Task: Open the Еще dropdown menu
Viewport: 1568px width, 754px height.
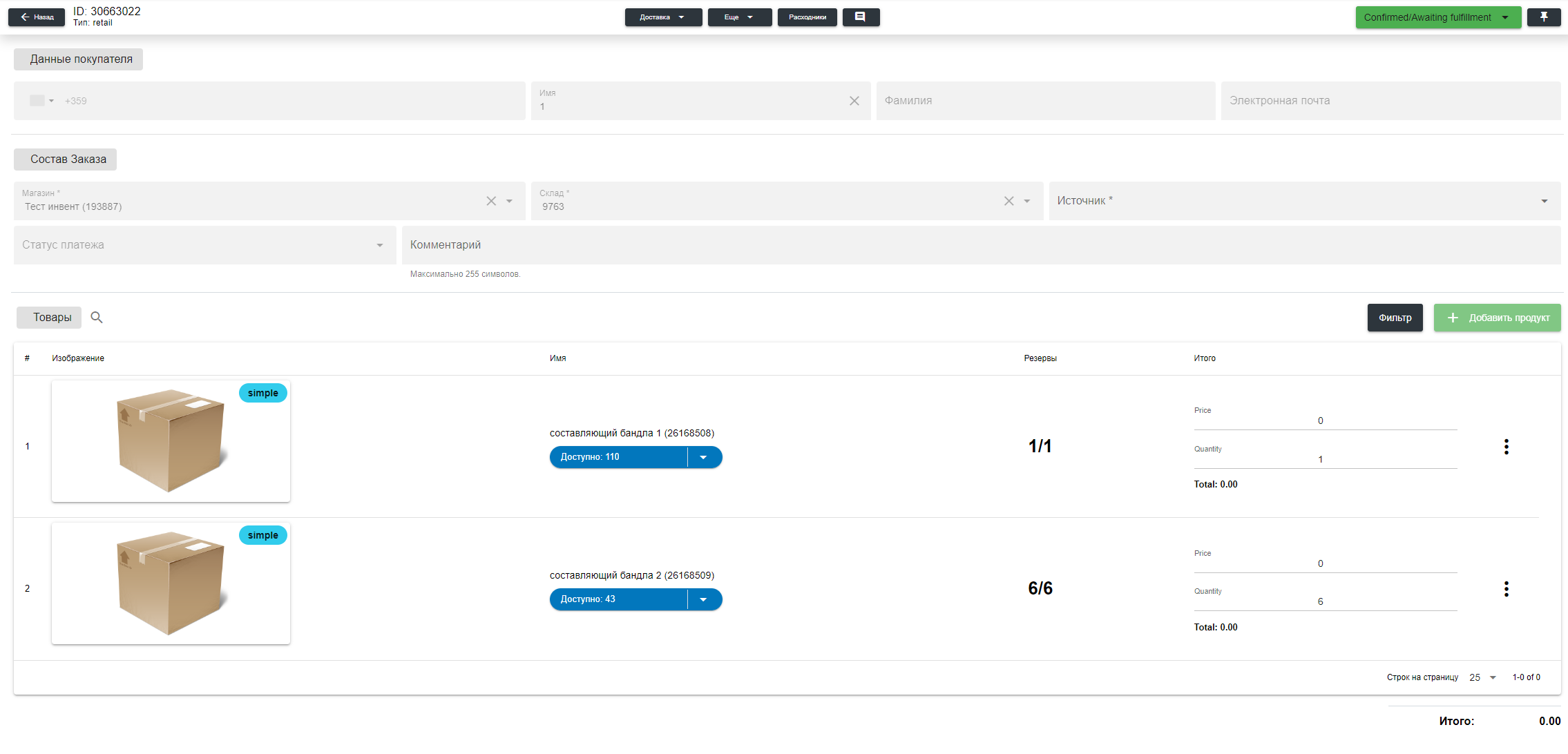Action: 739,17
